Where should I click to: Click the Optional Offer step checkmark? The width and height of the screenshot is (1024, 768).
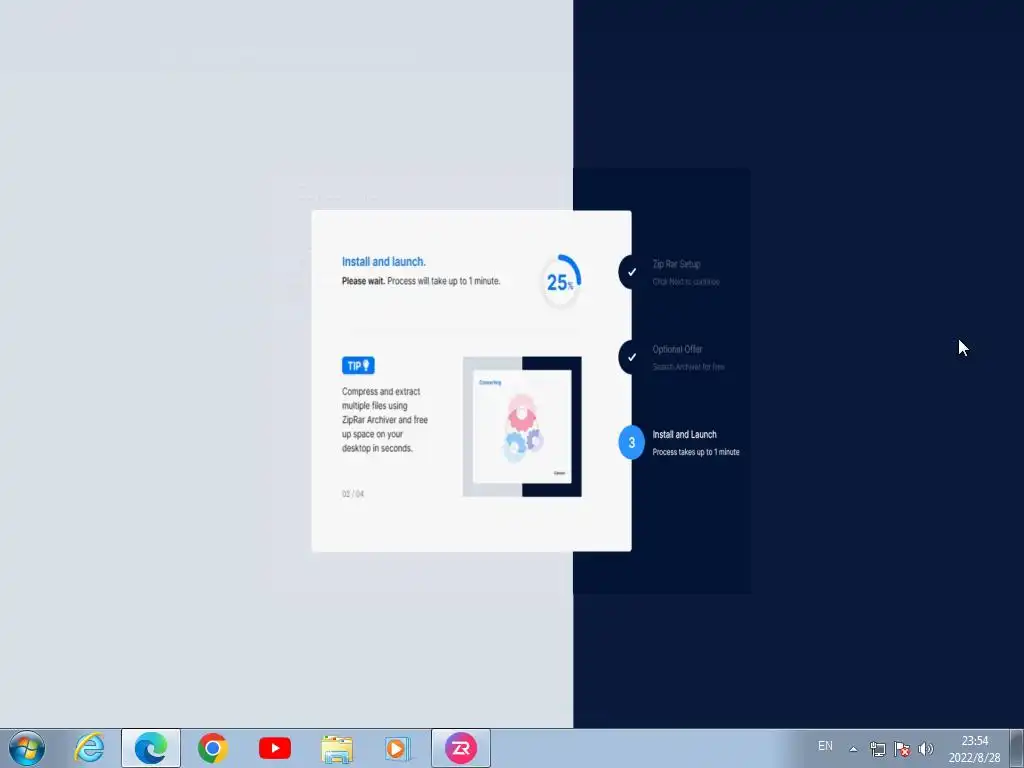[631, 357]
